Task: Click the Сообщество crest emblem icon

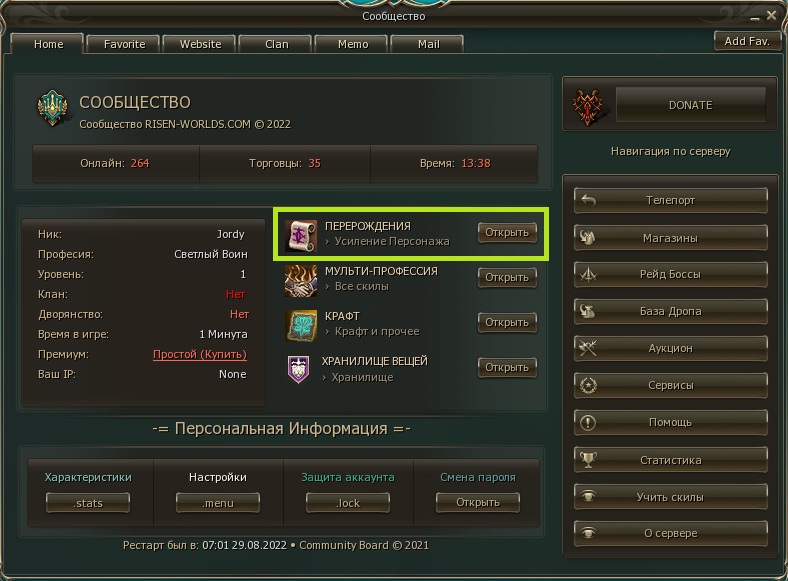Action: pos(52,108)
